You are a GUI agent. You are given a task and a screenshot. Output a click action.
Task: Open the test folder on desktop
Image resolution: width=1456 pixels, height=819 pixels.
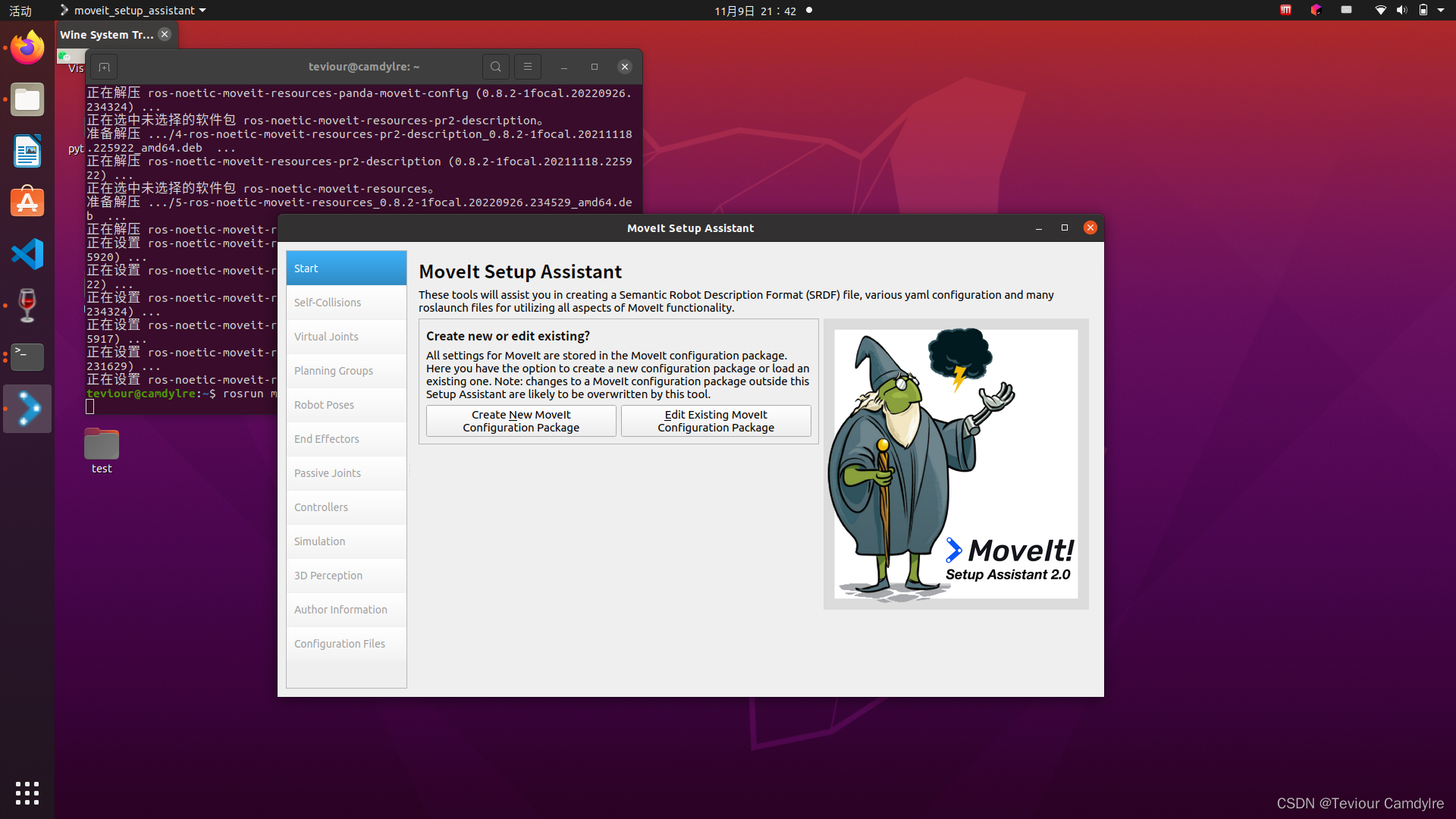102,452
